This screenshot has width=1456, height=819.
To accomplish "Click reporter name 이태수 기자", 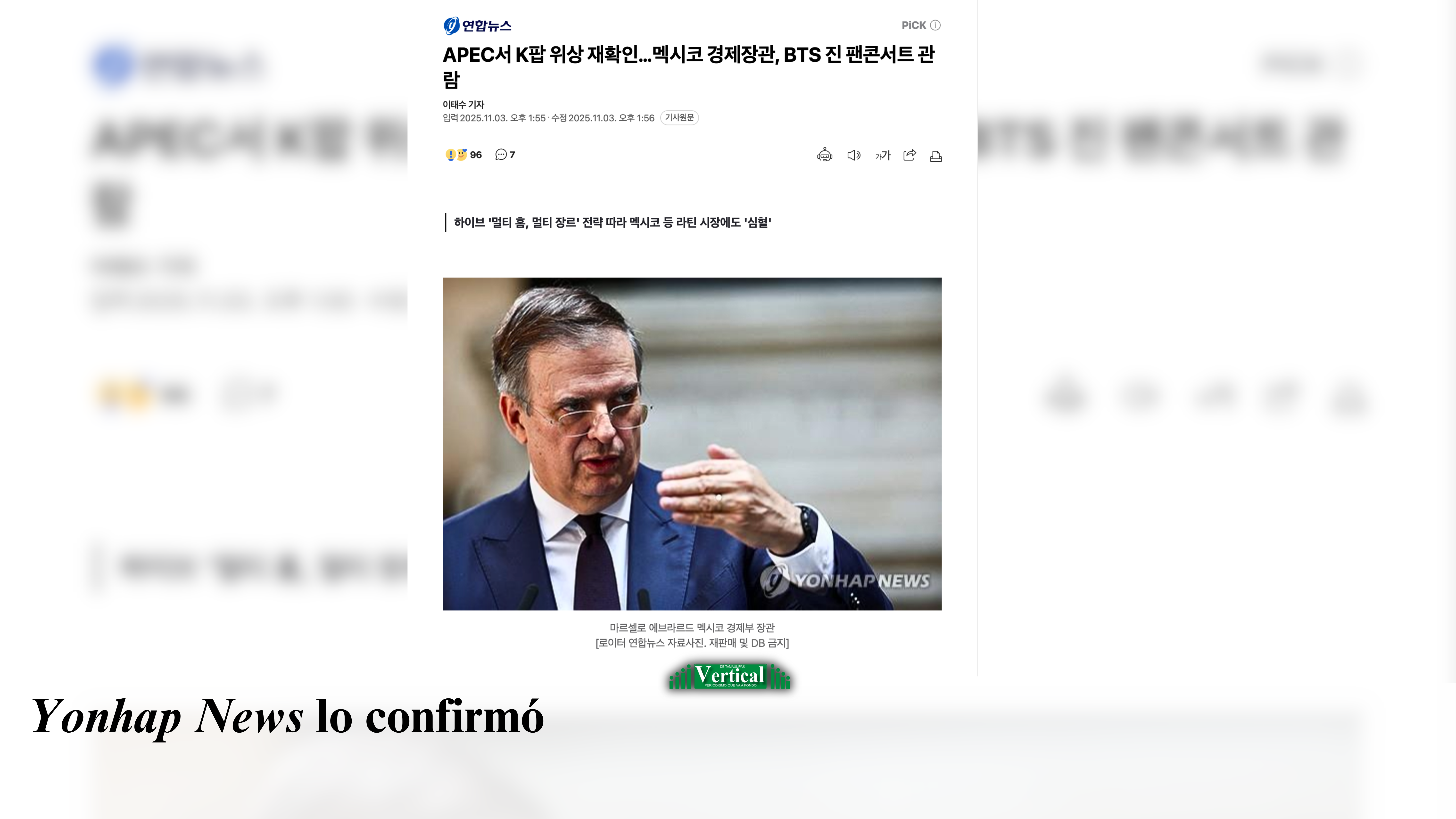I will pos(463,105).
